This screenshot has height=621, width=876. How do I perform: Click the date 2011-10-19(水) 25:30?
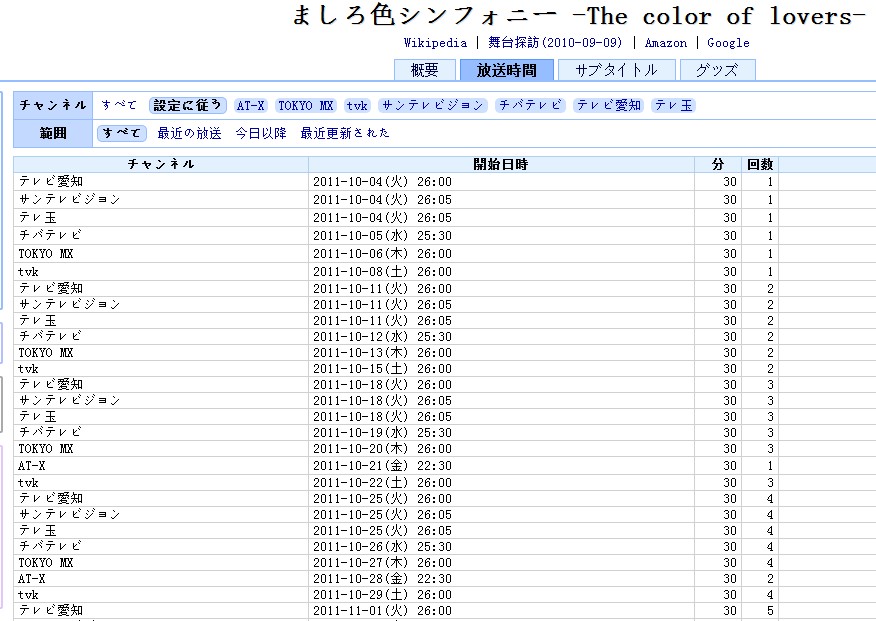tap(382, 433)
